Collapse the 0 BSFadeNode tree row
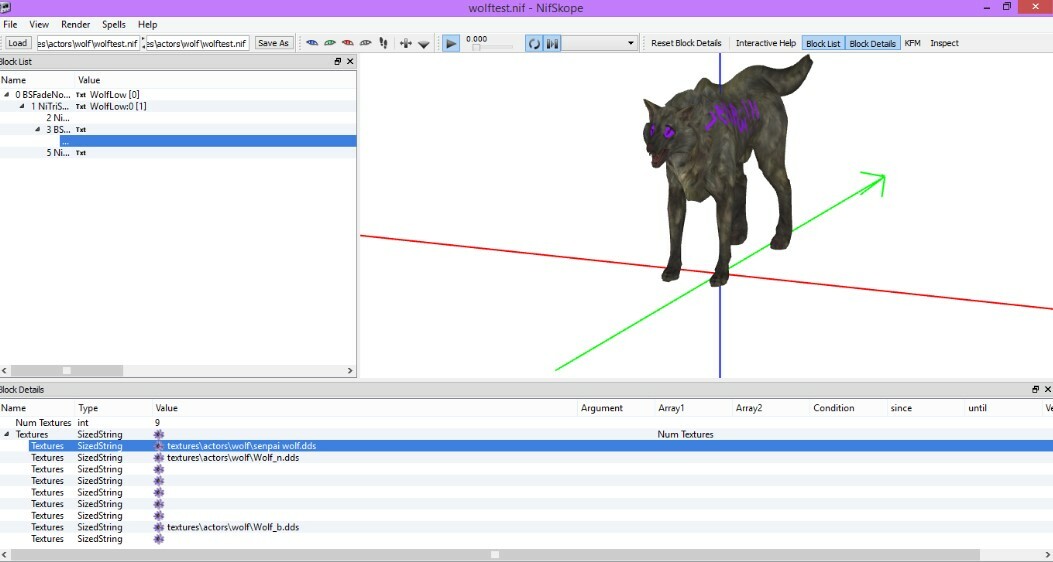Viewport: 1053px width, 562px height. [x=7, y=95]
